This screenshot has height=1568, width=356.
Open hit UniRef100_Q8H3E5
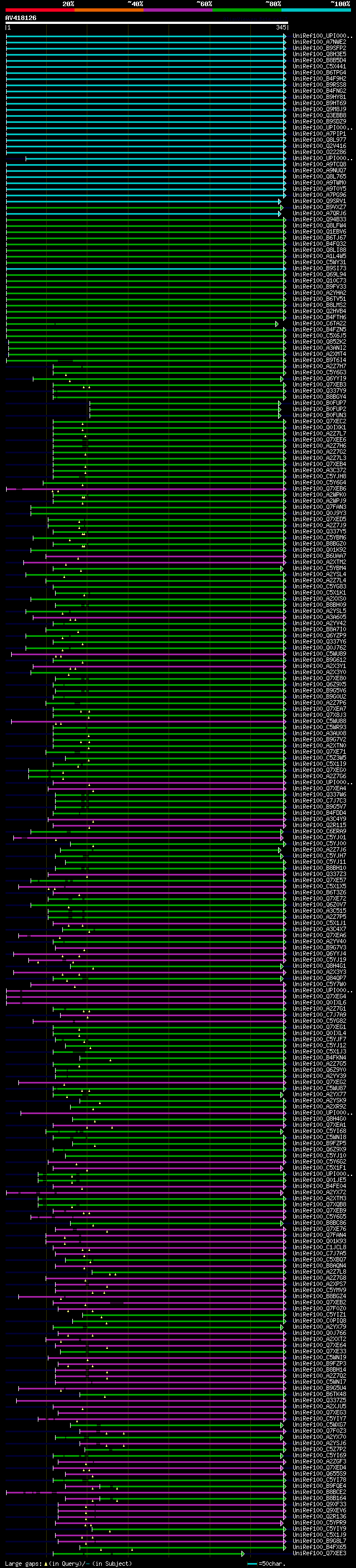tap(319, 54)
